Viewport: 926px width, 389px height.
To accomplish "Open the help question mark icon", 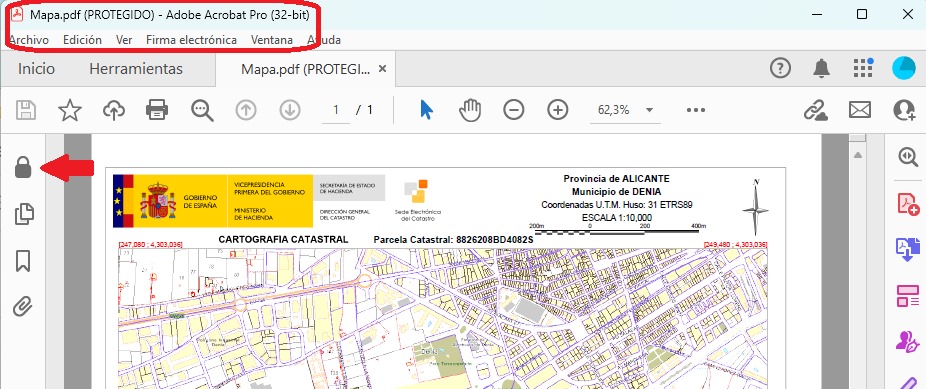I will 781,68.
